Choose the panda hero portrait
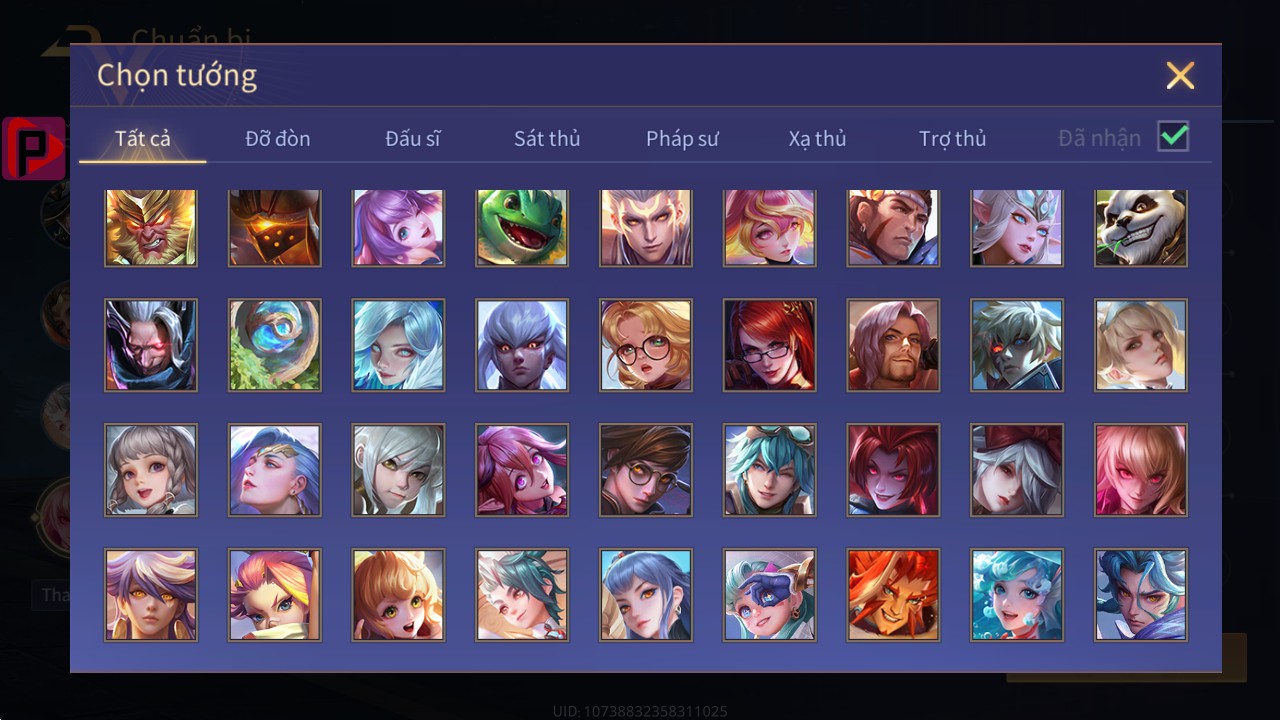1280x720 pixels. pyautogui.click(x=1141, y=228)
